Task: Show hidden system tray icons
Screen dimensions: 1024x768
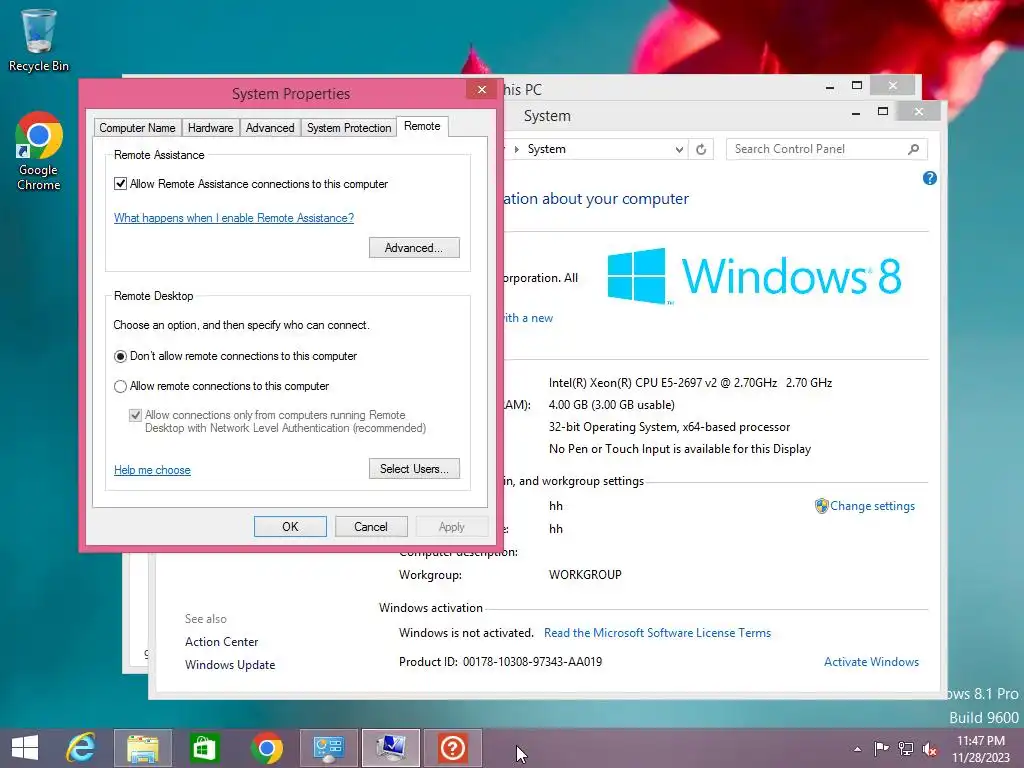Action: point(857,749)
